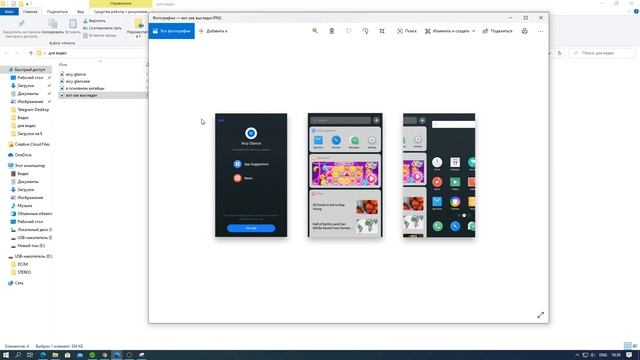640x360 pixels.
Task: Open Изменить и создать dropdown
Action: click(450, 31)
